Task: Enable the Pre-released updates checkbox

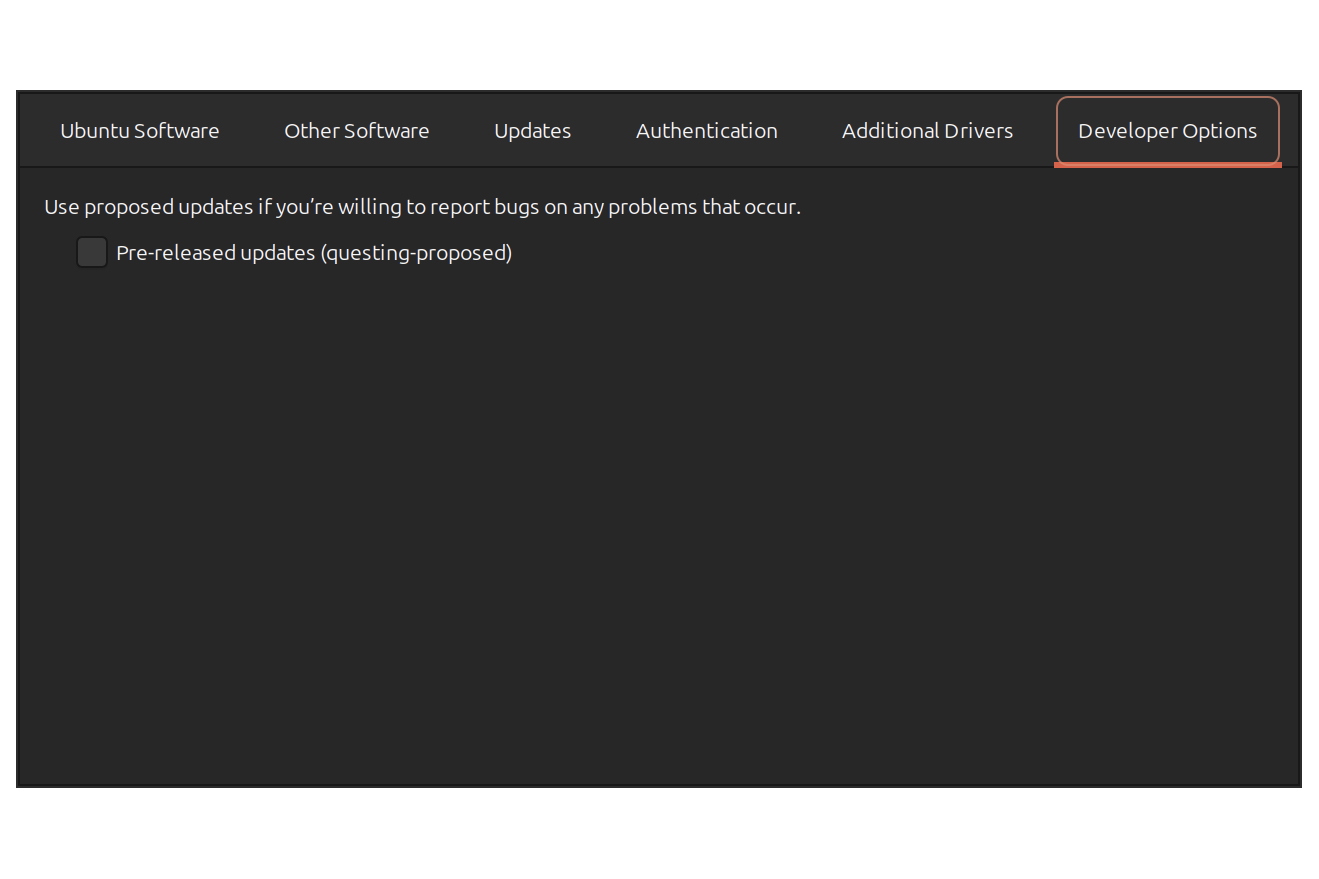Action: click(92, 252)
